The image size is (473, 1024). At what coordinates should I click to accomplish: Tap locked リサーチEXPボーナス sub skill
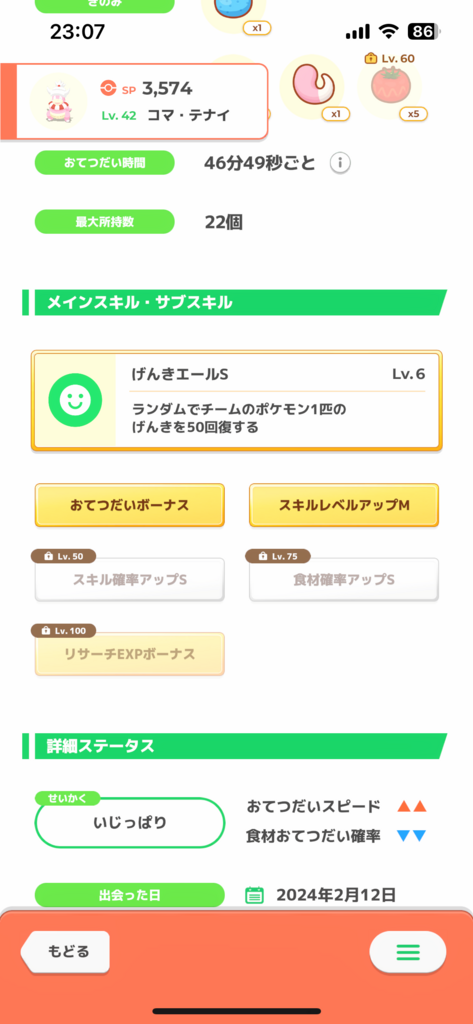pos(129,654)
